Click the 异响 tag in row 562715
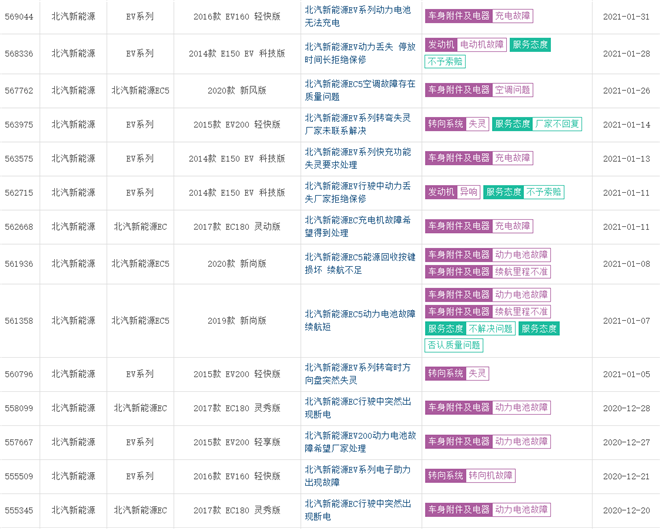Screen dimensions: 660x529 point(468,192)
